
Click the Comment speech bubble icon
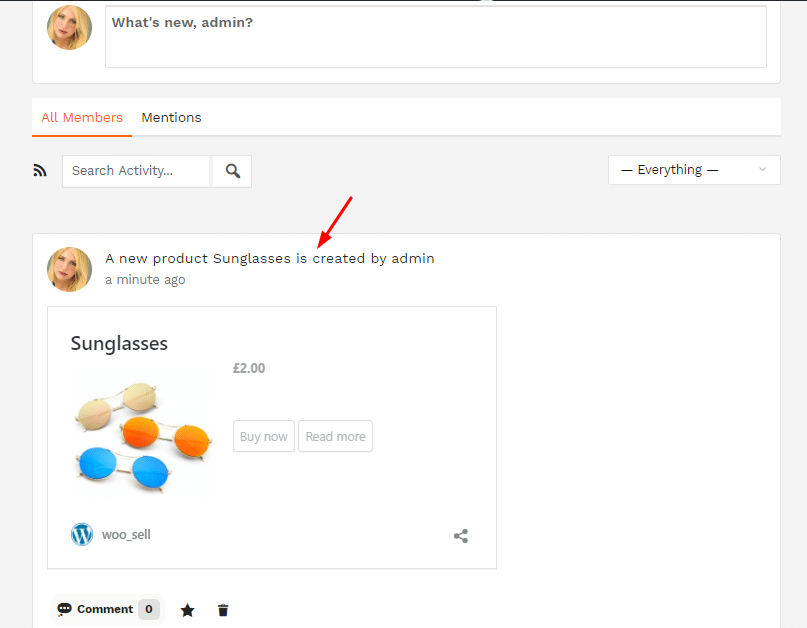[x=64, y=609]
